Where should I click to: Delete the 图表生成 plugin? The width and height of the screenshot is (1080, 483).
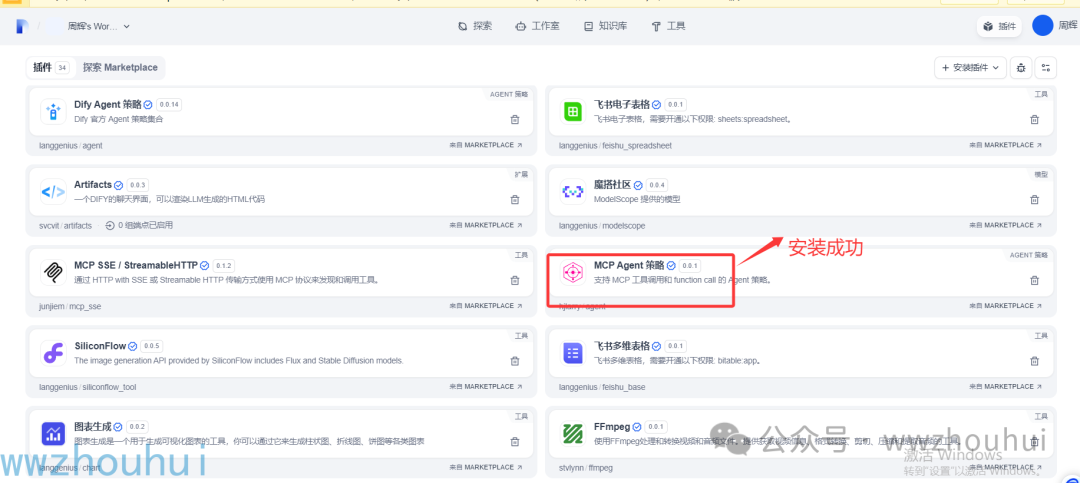(515, 442)
